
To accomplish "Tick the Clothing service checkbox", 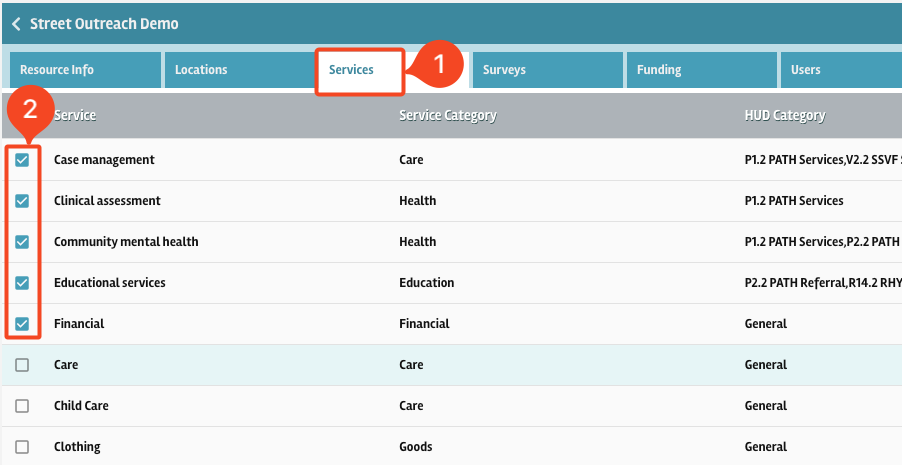I will 22,447.
